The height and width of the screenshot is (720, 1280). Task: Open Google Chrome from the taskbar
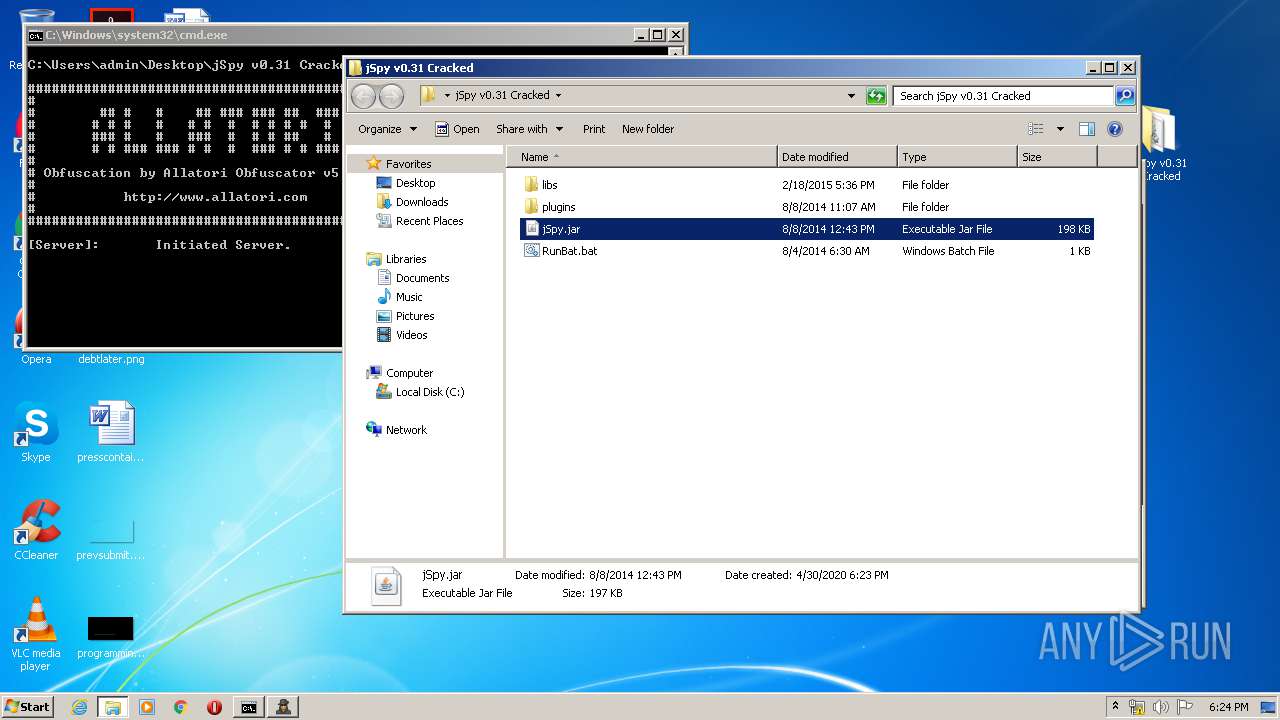(180, 707)
